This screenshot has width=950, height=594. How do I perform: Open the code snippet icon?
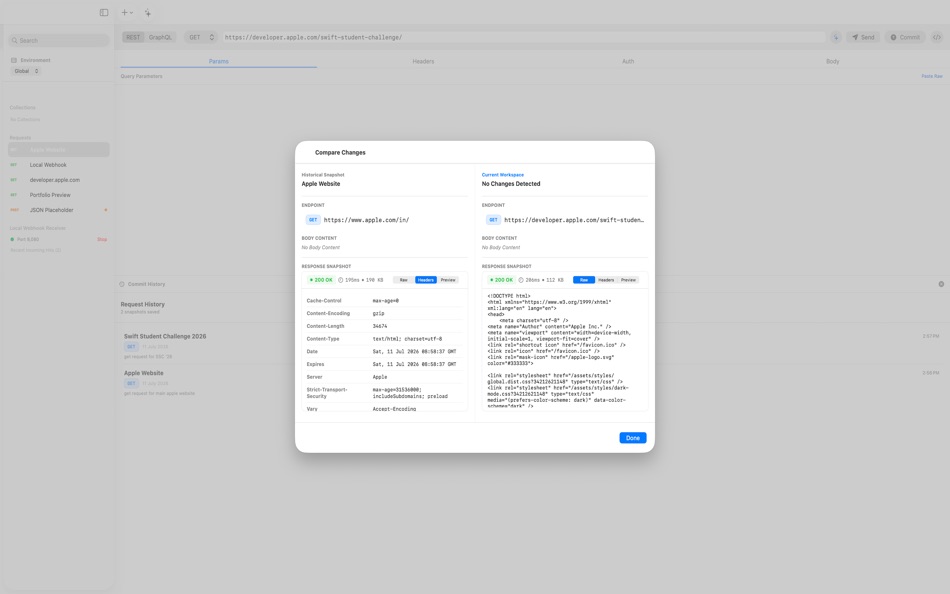tap(936, 37)
